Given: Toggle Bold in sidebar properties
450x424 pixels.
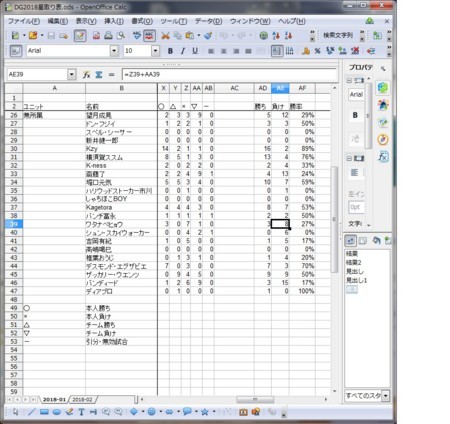Looking at the screenshot, I should [355, 115].
